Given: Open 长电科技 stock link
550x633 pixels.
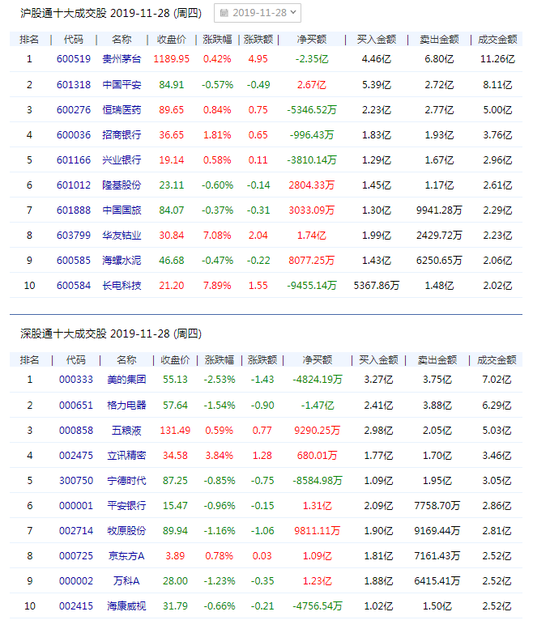Looking at the screenshot, I should tap(122, 285).
